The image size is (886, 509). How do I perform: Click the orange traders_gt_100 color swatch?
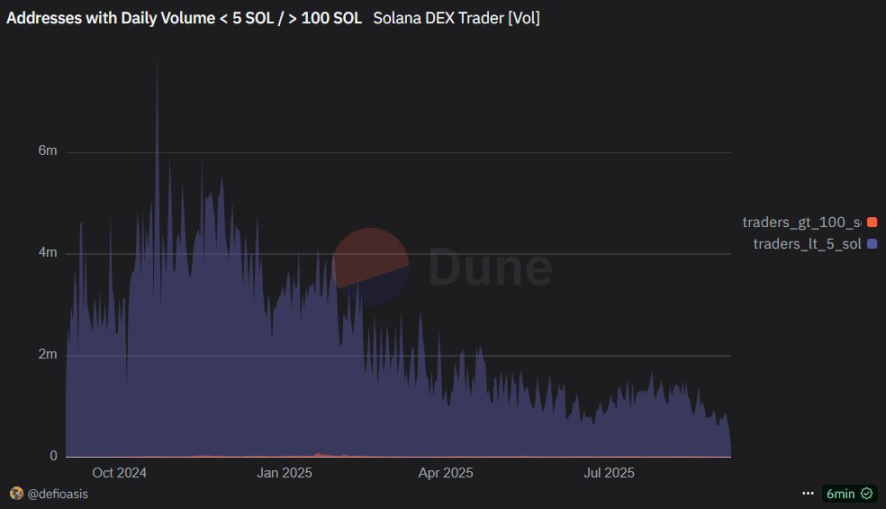[872, 222]
